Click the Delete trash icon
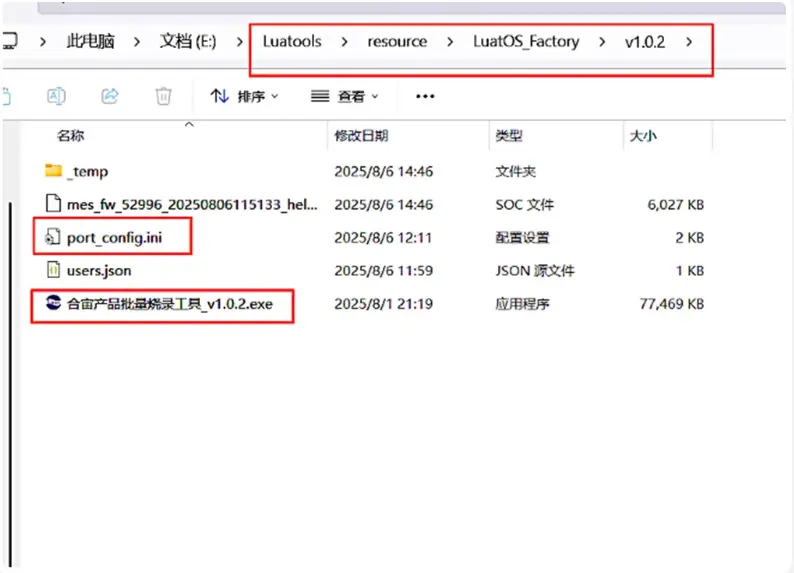The image size is (794, 573). tap(164, 96)
